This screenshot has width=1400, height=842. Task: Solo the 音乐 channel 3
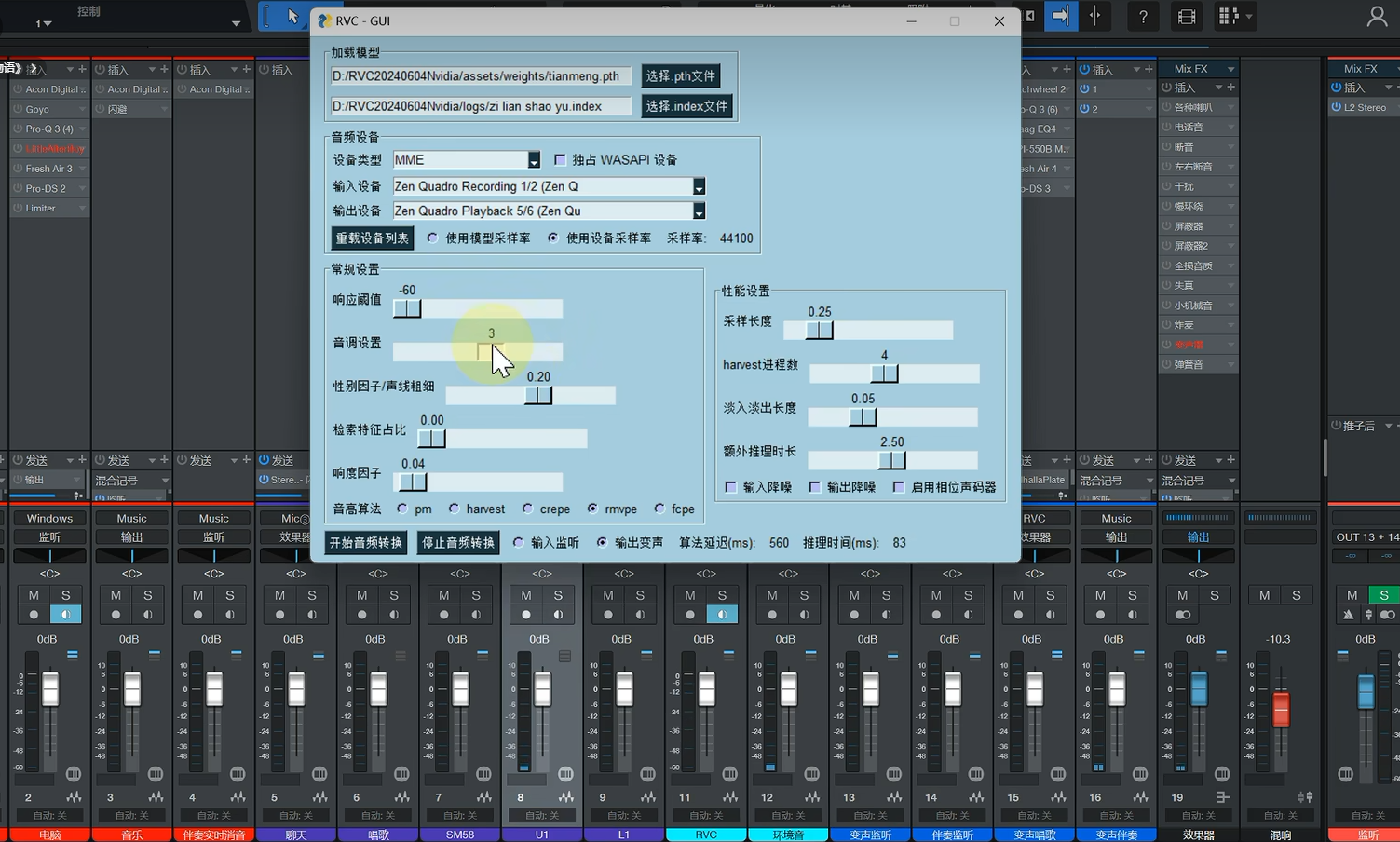[147, 595]
